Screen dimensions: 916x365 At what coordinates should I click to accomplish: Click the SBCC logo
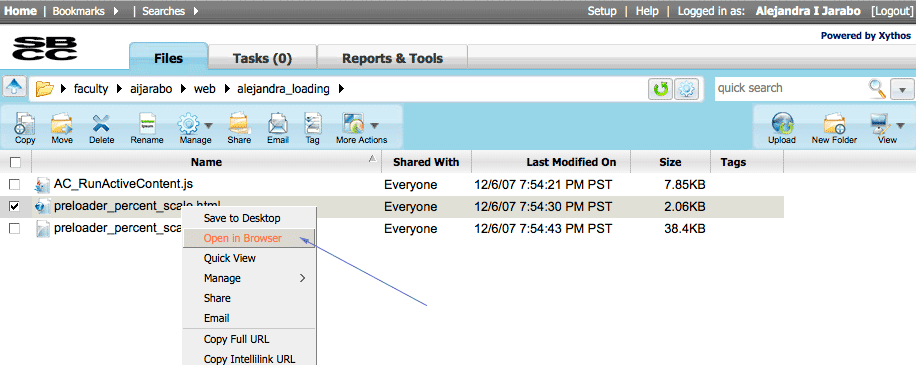(x=45, y=48)
